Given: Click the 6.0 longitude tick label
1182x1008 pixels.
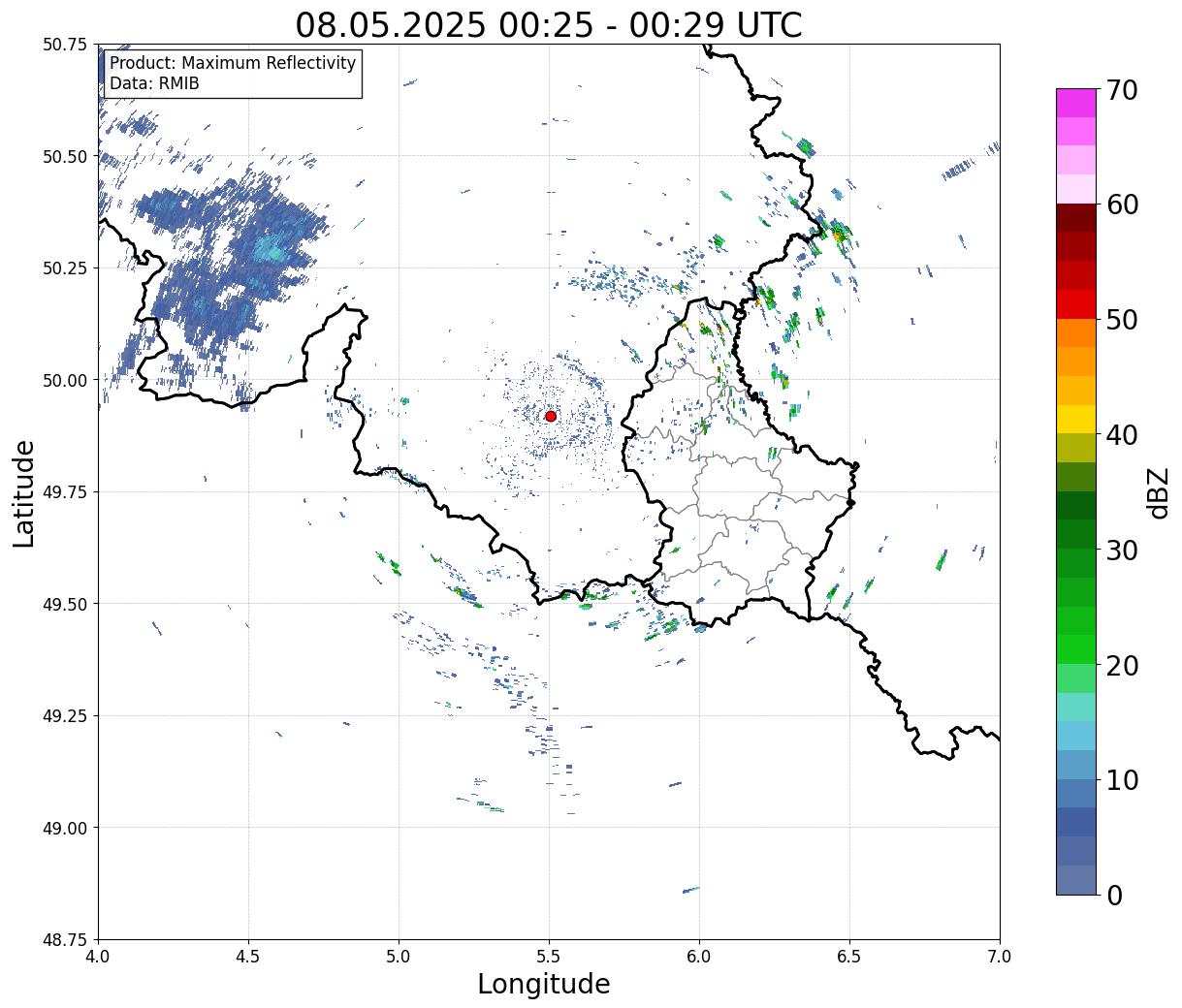Looking at the screenshot, I should coord(699,957).
